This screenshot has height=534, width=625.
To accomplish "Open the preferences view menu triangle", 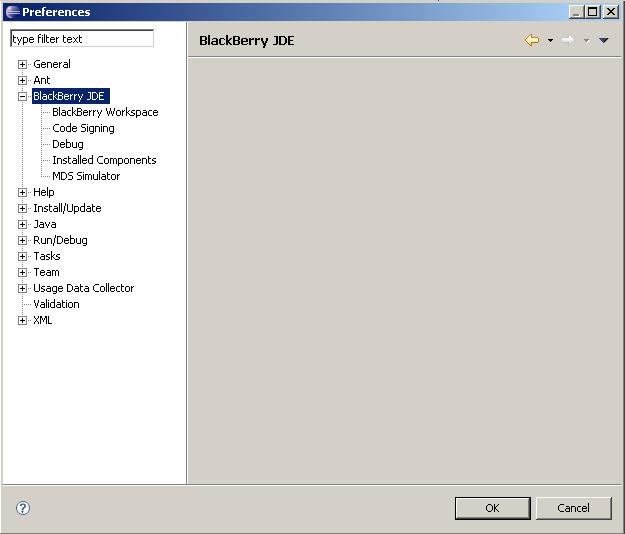I will click(x=603, y=41).
